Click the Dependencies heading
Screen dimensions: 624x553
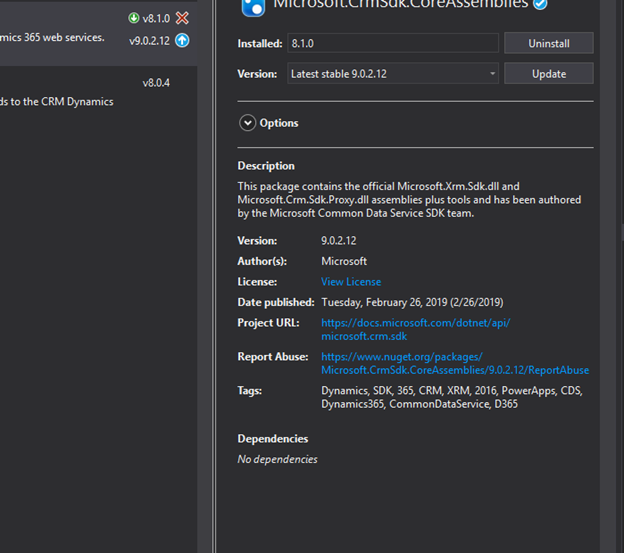(273, 438)
